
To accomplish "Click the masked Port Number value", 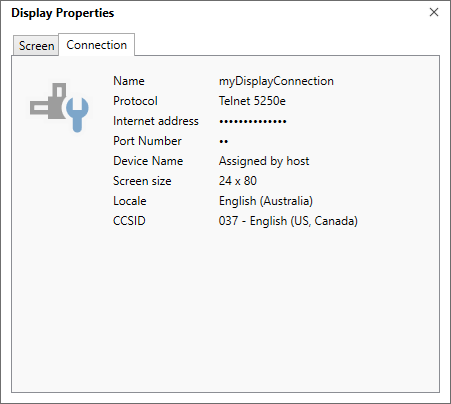I will (223, 142).
